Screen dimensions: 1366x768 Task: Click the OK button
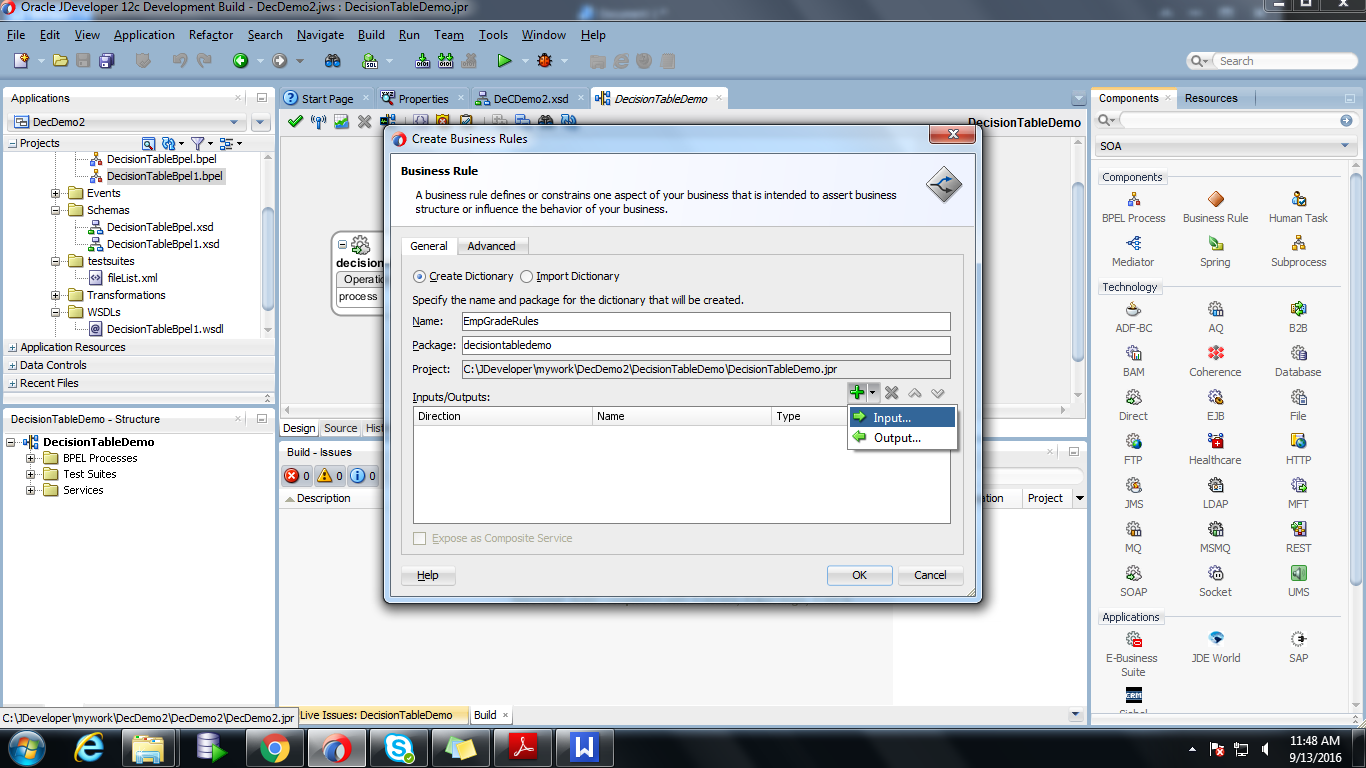[858, 575]
